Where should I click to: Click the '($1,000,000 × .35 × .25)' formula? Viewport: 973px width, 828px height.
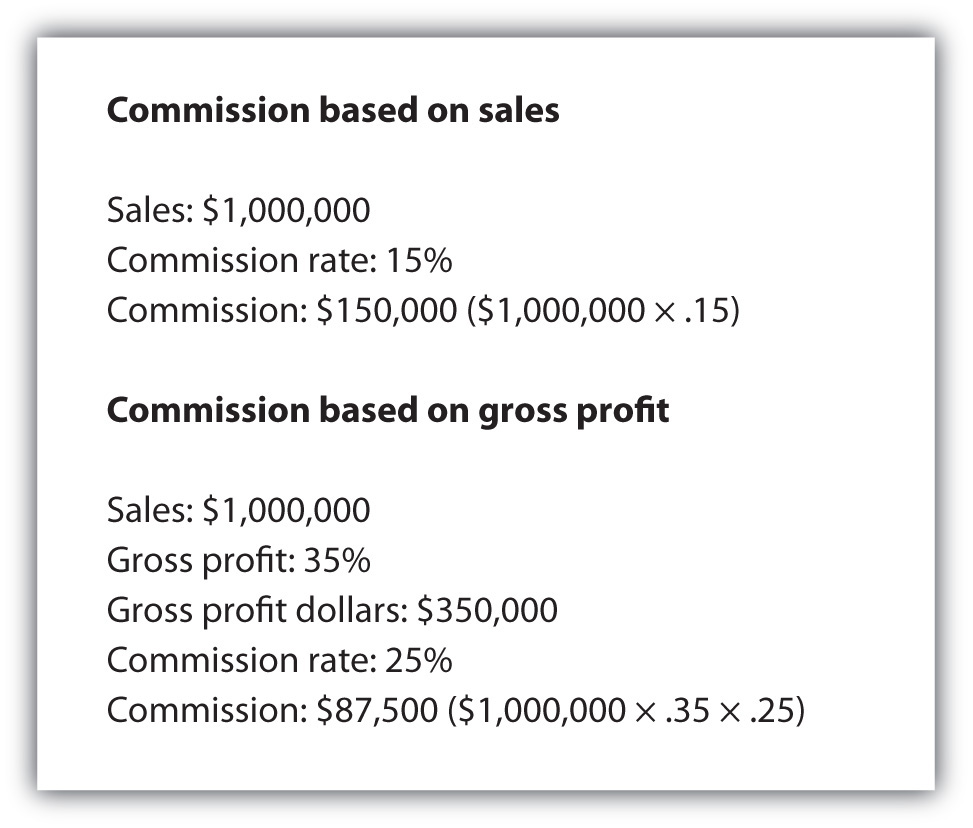point(626,711)
